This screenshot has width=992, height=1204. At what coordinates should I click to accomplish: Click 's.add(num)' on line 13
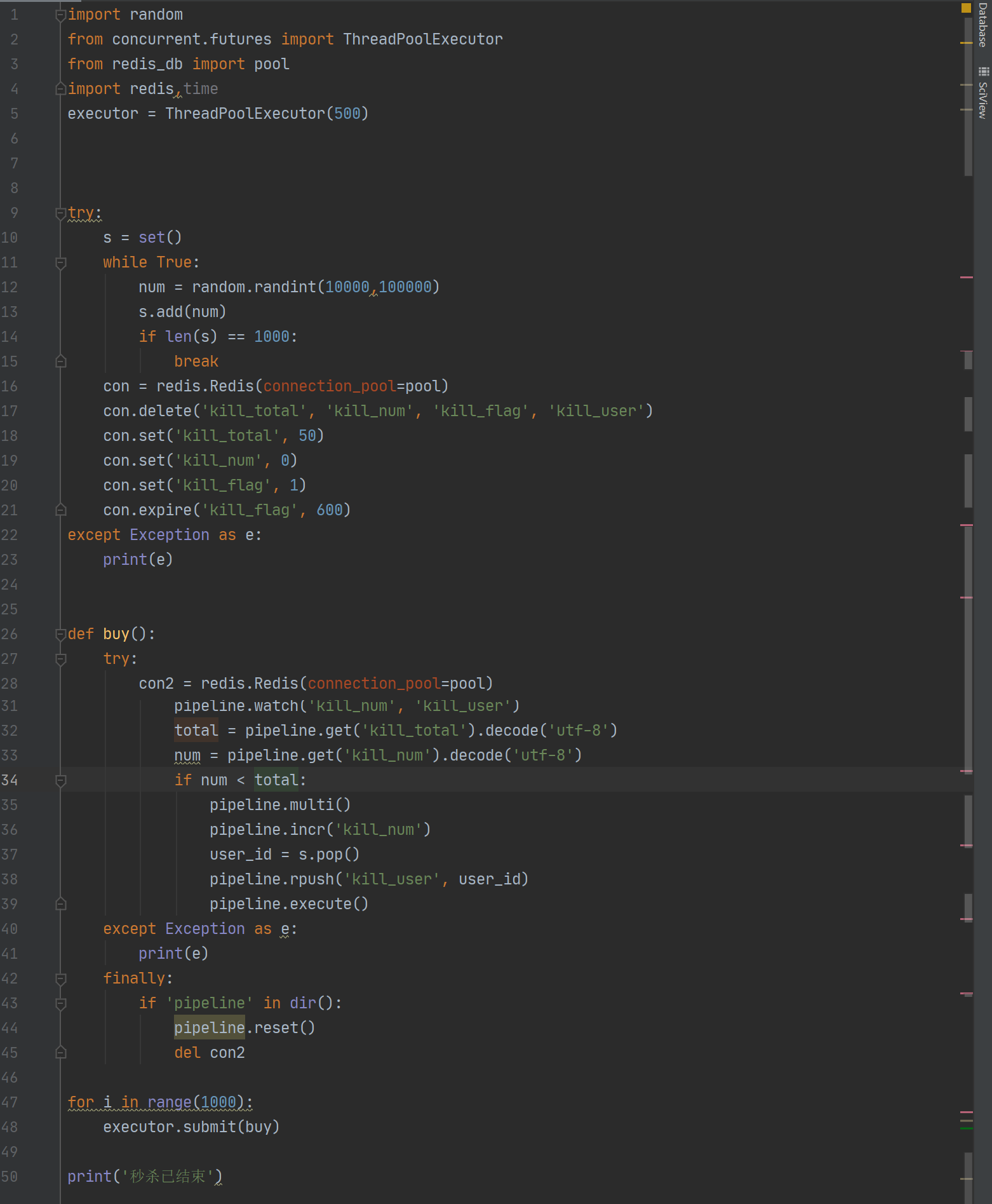coord(182,312)
